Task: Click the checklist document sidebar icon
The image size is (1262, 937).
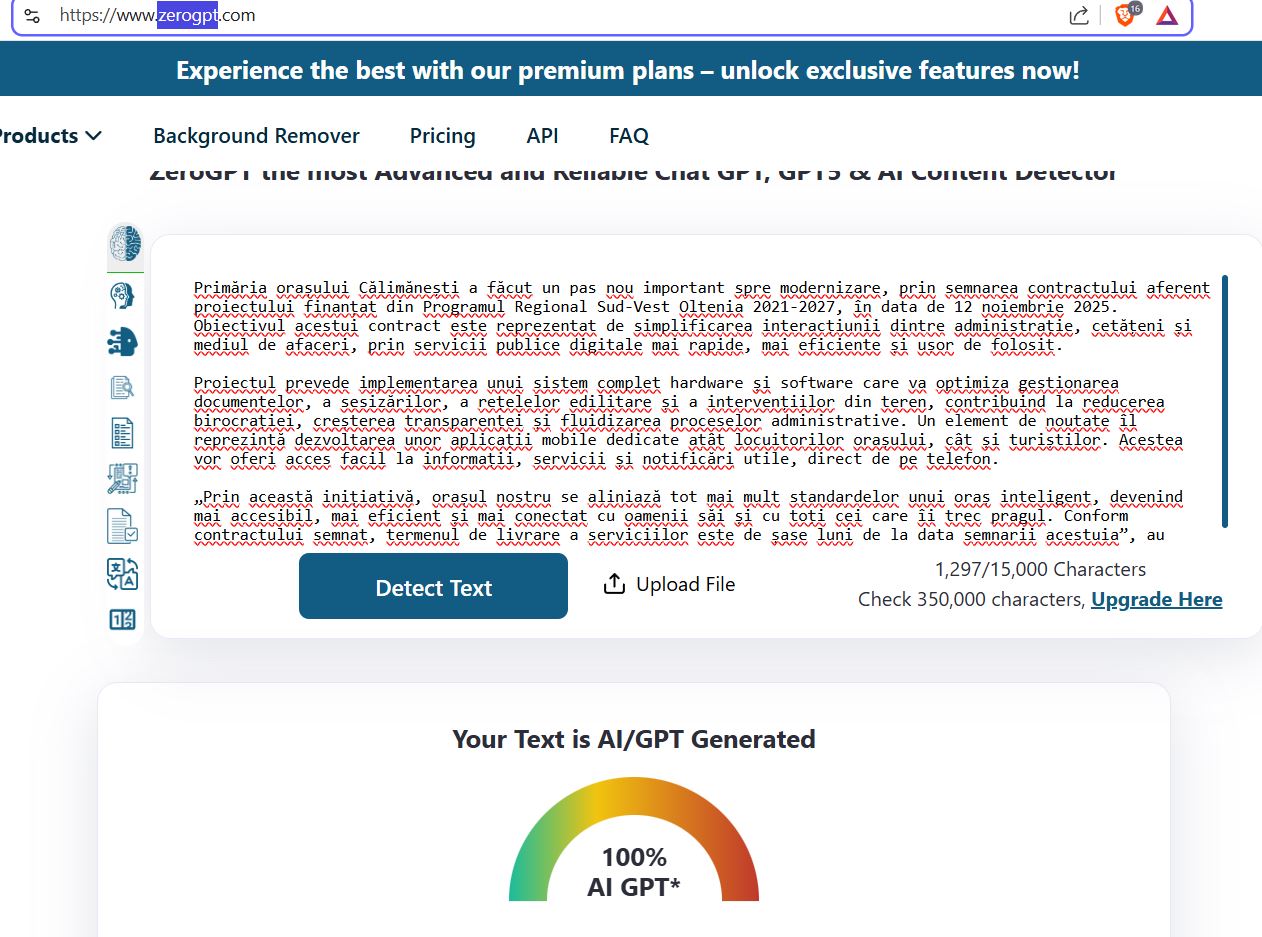Action: 122,433
